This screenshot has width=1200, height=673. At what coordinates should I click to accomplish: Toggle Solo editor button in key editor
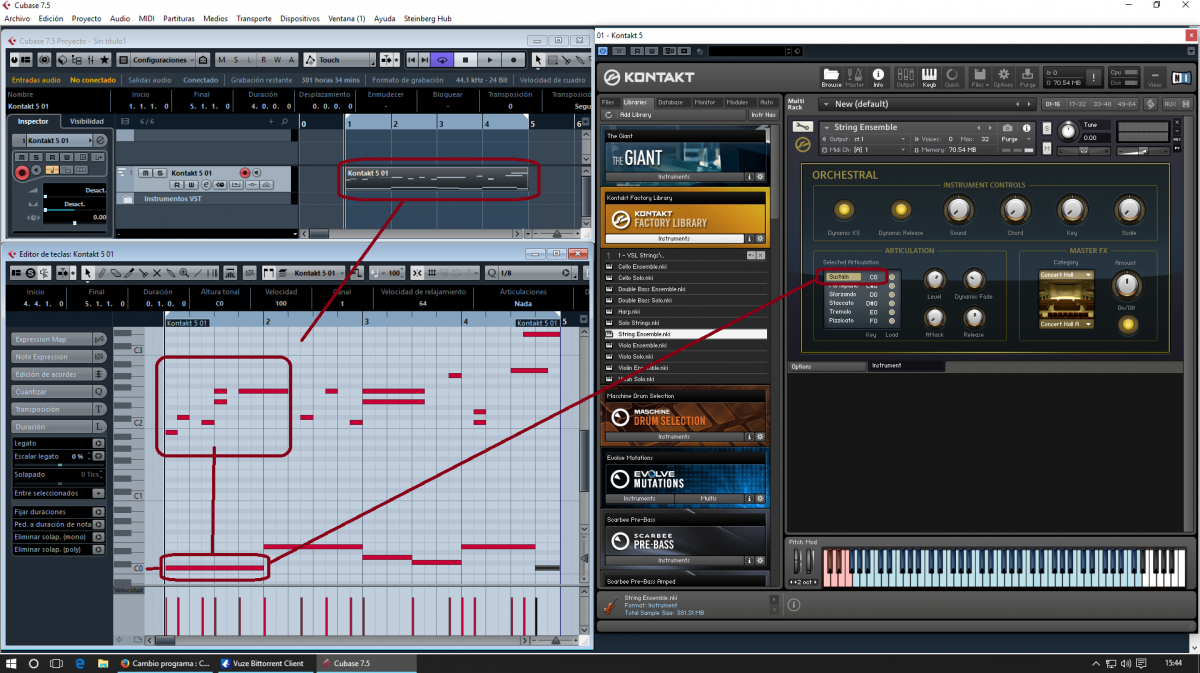(x=31, y=273)
